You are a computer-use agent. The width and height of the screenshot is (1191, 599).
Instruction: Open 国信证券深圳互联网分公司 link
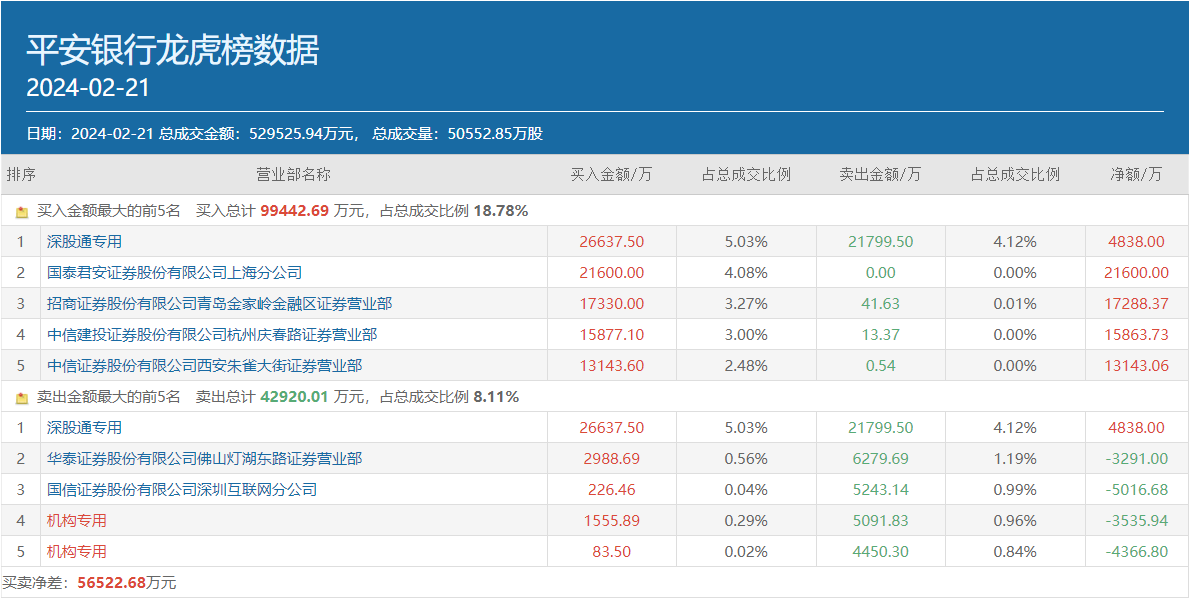182,490
